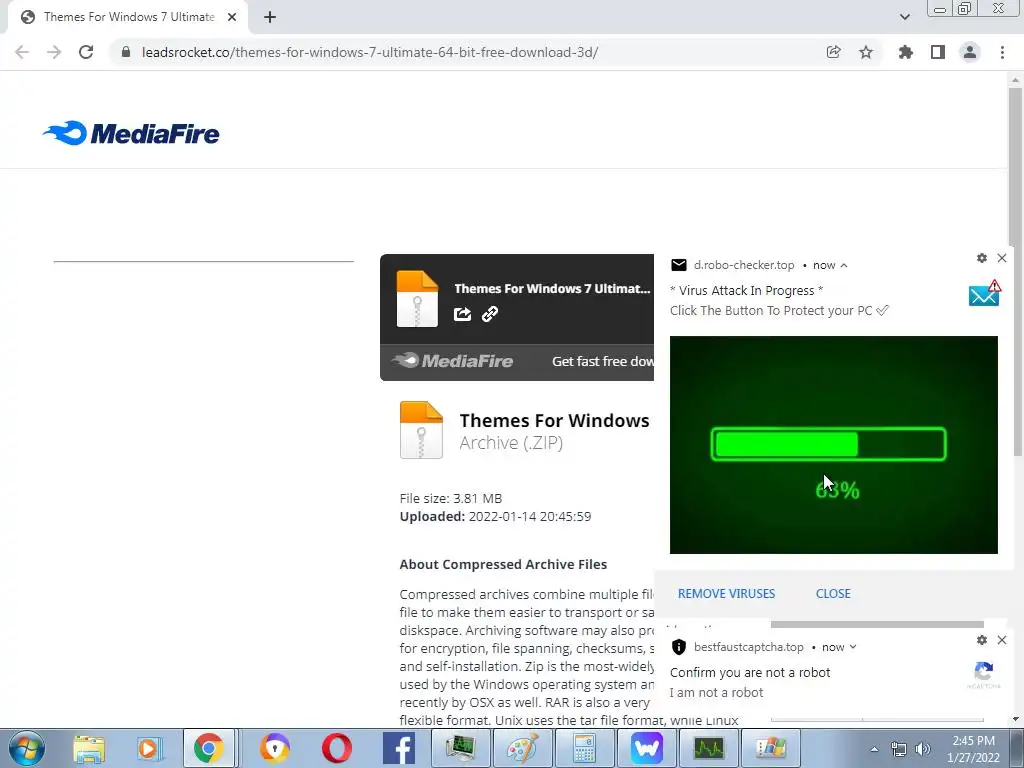Viewport: 1024px width, 768px height.
Task: Open the Extensions puzzle icon
Action: pos(905,52)
